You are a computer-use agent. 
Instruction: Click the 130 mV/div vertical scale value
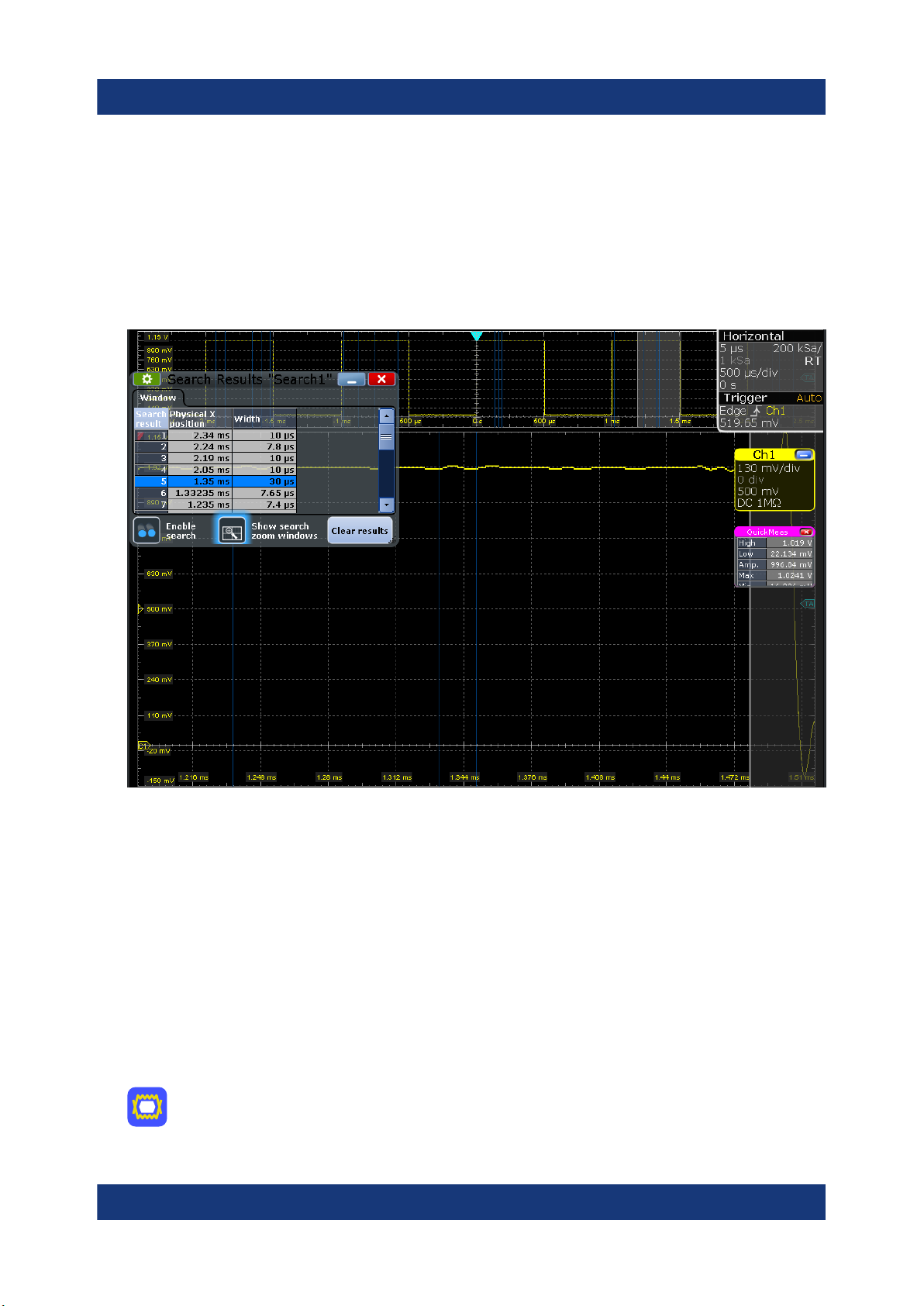[x=768, y=468]
